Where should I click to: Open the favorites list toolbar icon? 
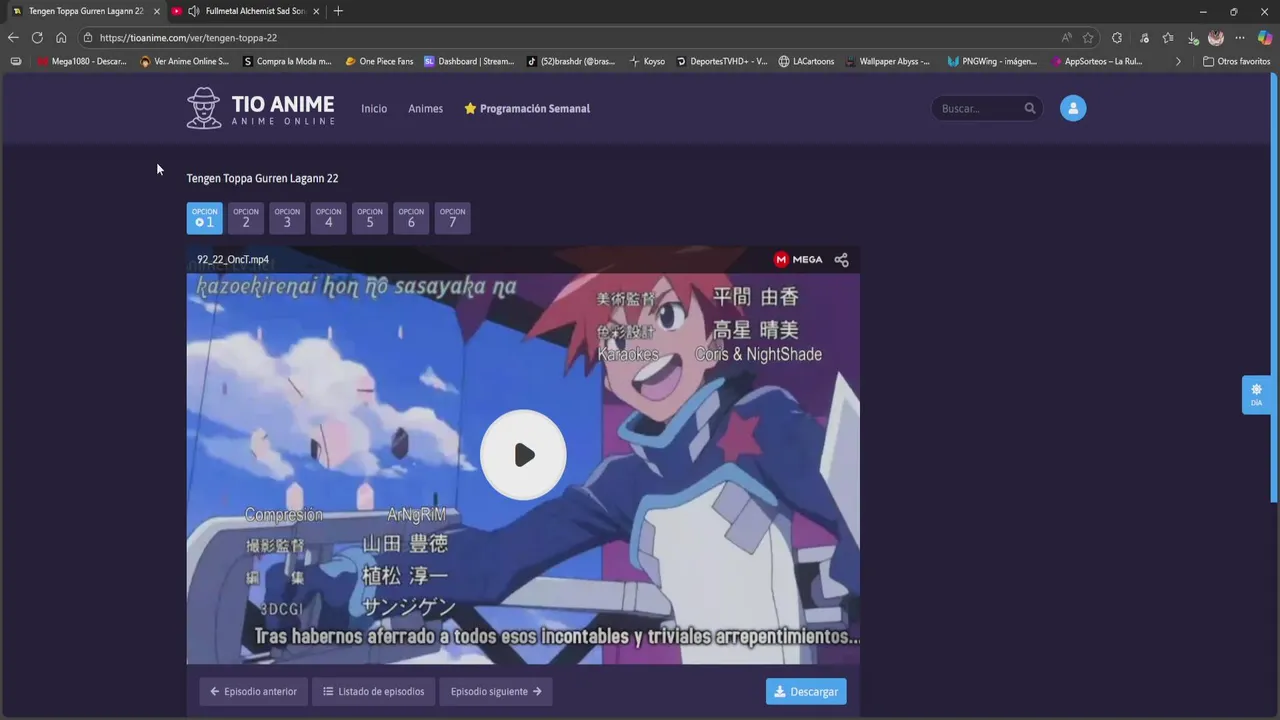(1168, 38)
